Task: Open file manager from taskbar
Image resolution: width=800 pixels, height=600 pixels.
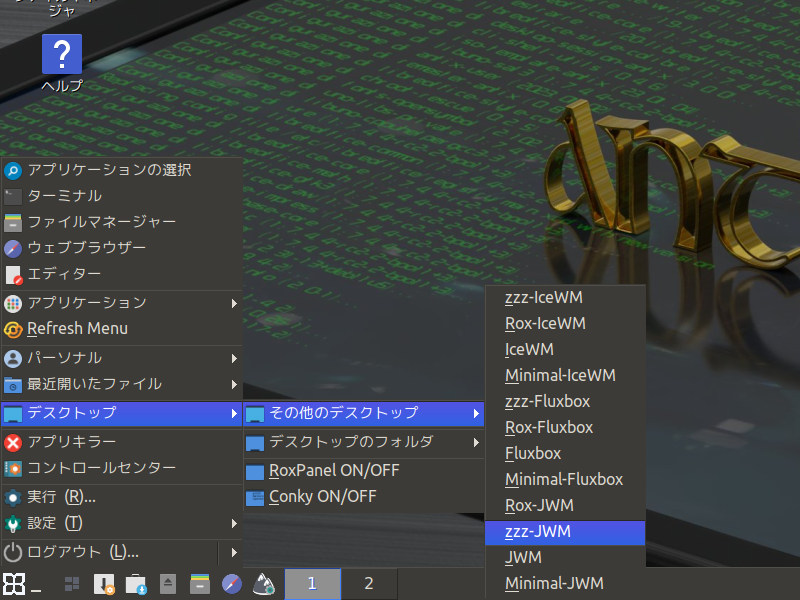Action: [x=200, y=584]
